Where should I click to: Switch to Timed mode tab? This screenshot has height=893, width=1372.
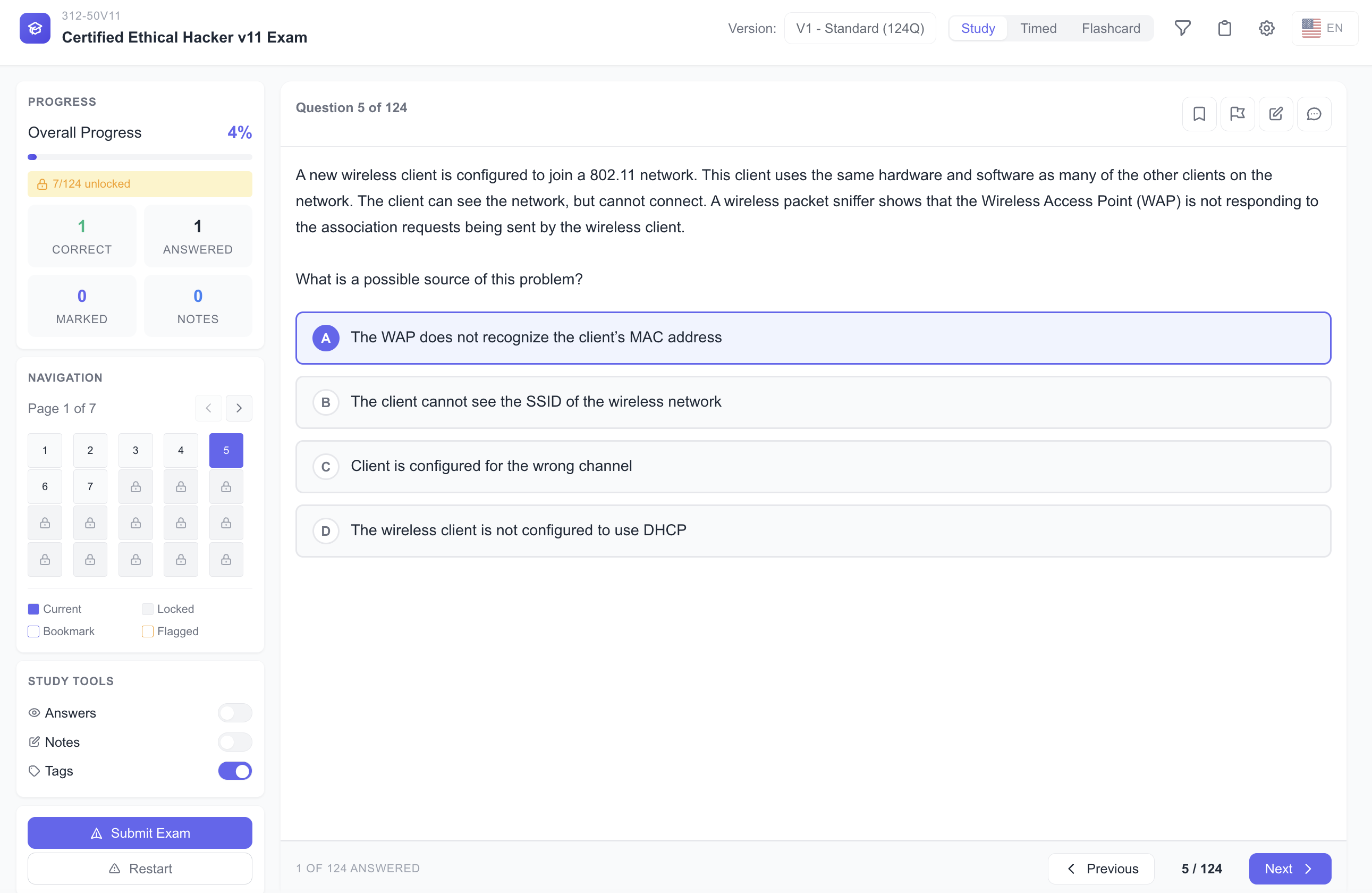coord(1038,28)
